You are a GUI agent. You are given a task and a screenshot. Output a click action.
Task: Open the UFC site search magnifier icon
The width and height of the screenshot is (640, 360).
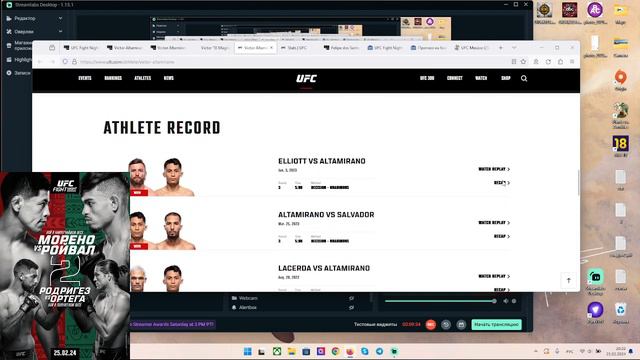tap(524, 78)
